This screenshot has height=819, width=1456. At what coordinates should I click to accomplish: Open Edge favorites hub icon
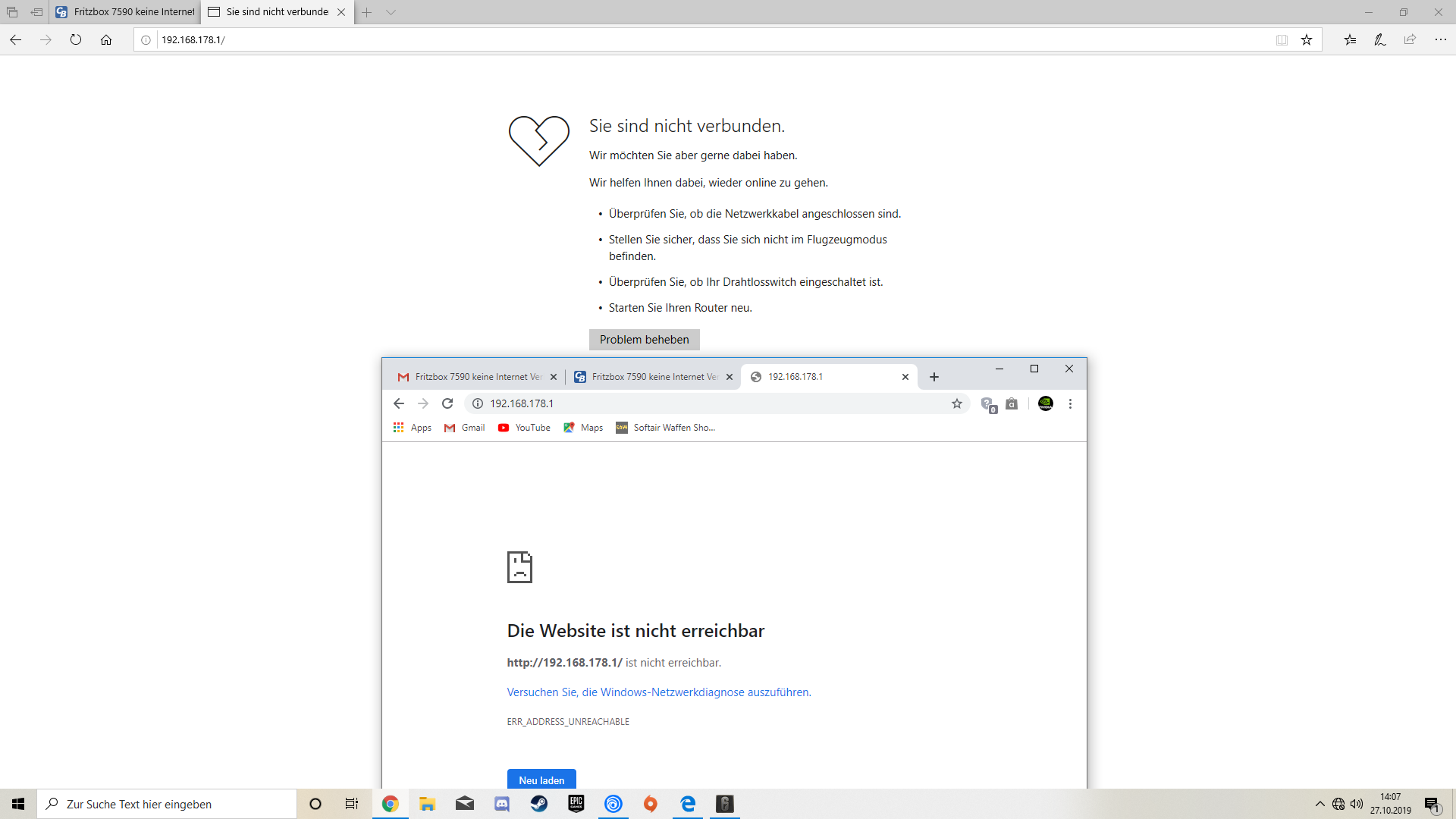pyautogui.click(x=1350, y=39)
